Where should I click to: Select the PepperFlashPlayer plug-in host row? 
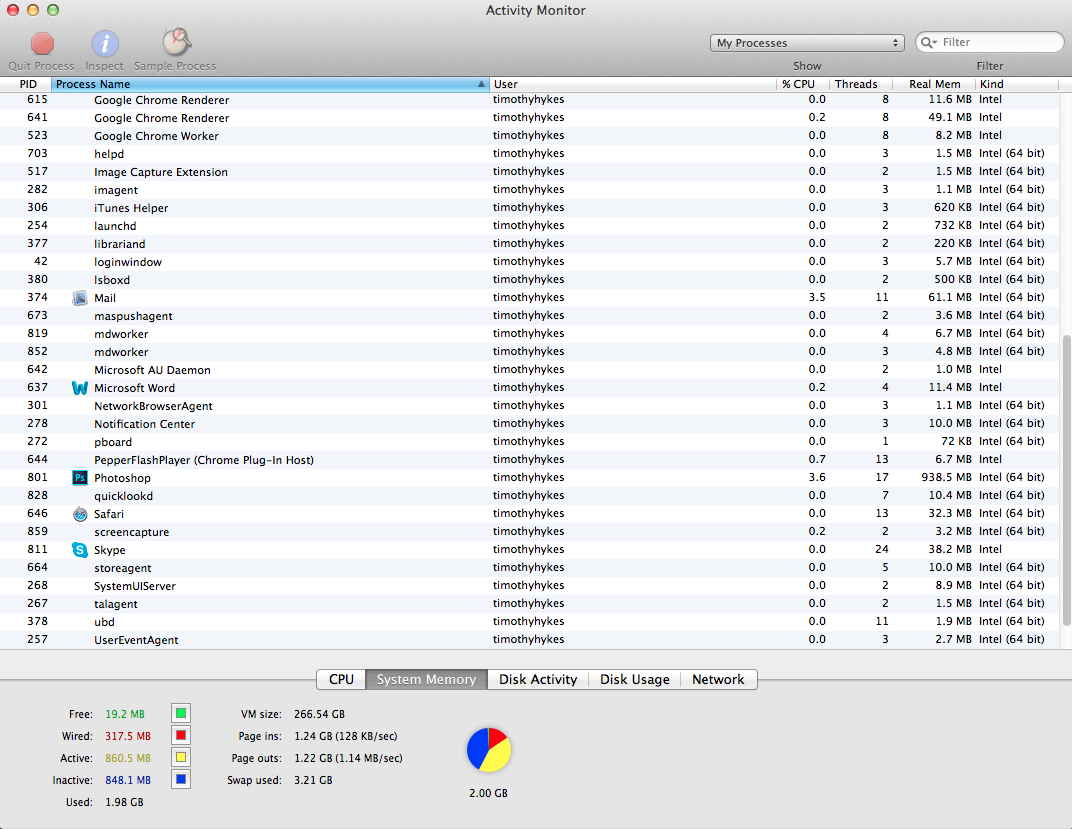530,459
